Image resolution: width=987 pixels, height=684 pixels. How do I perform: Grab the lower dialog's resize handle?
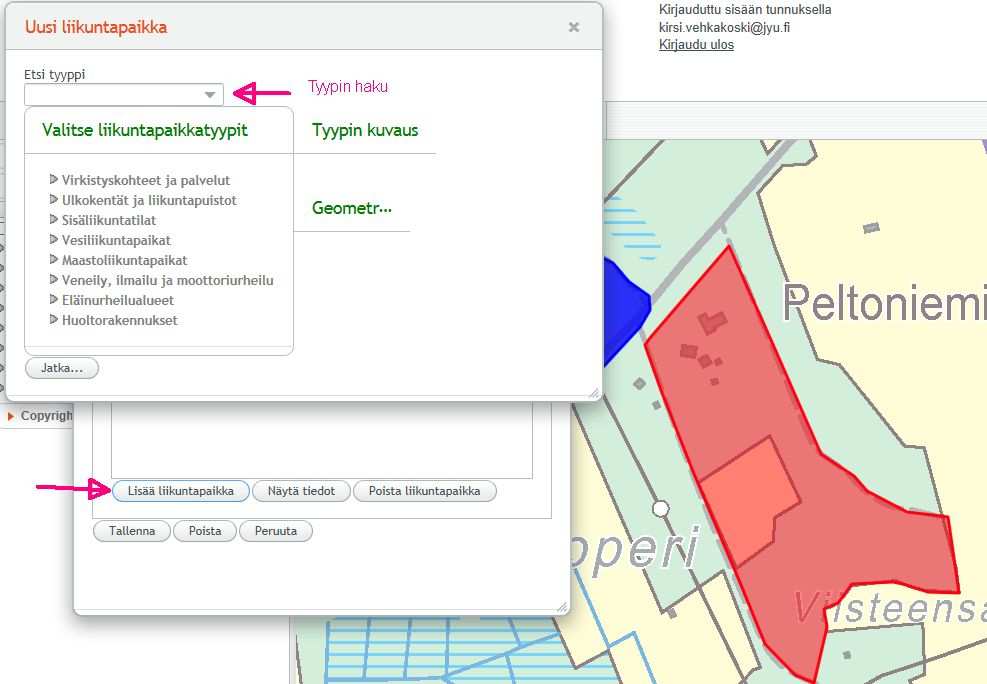[562, 607]
